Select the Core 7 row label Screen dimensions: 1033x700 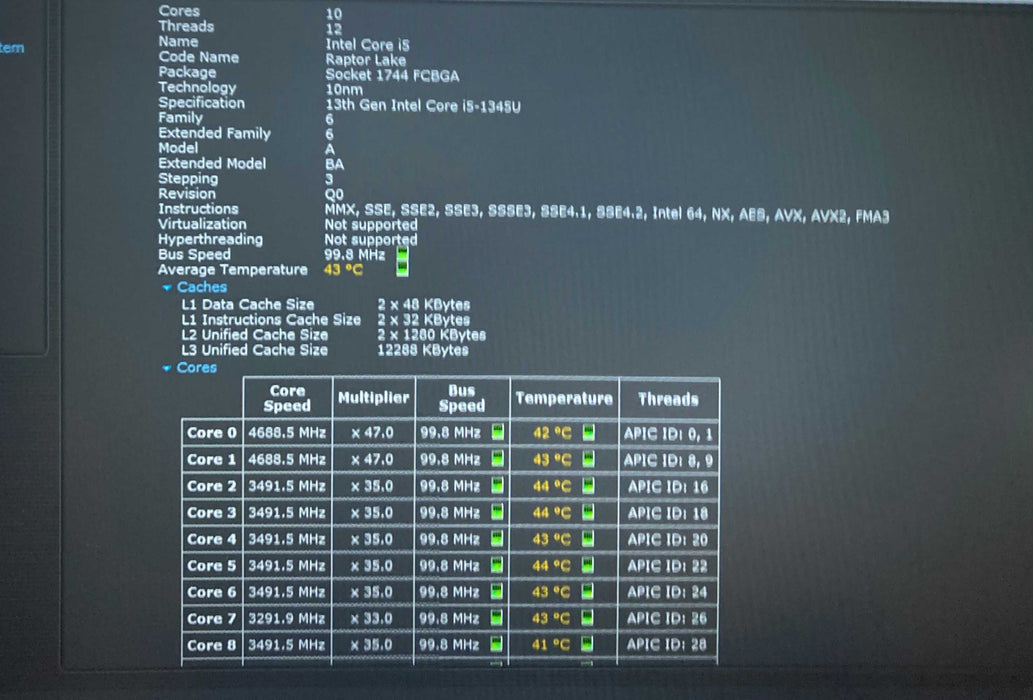click(x=211, y=619)
